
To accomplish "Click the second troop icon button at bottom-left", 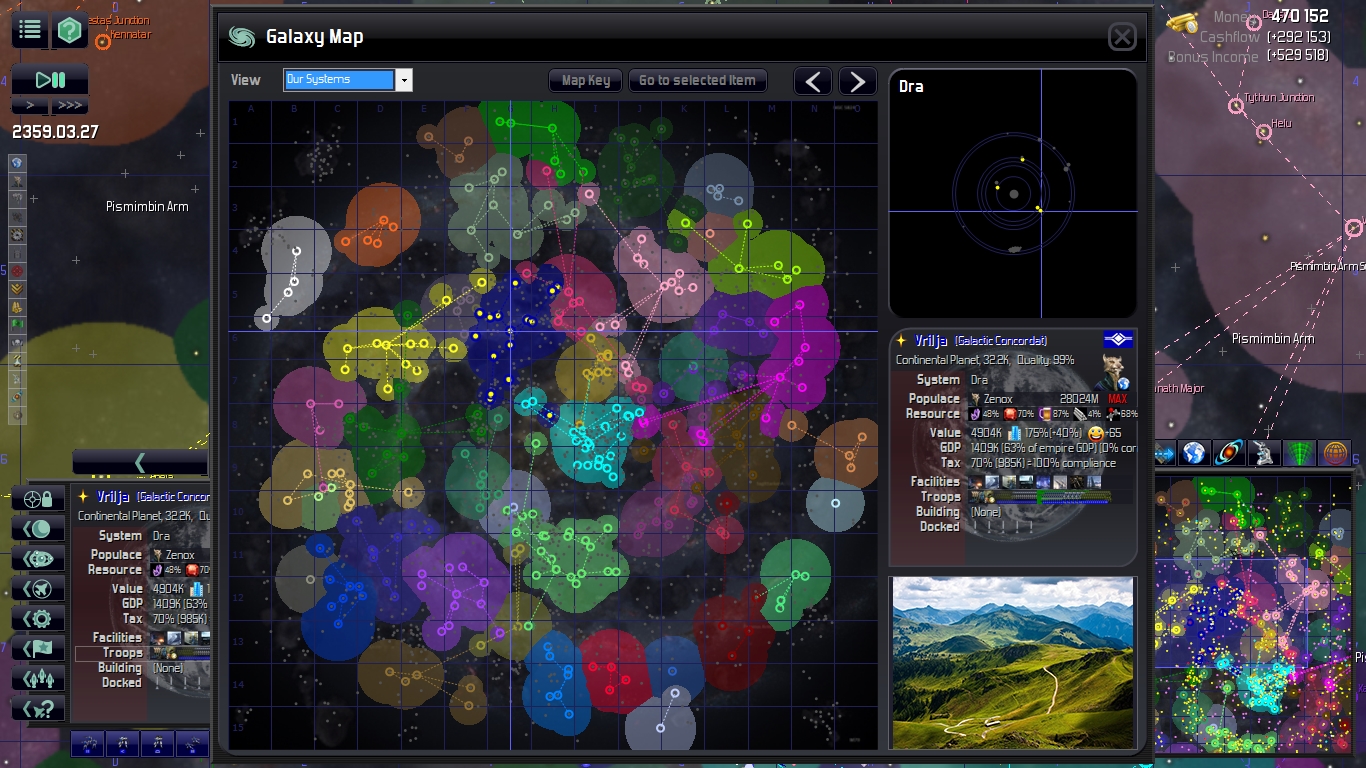I will 122,743.
